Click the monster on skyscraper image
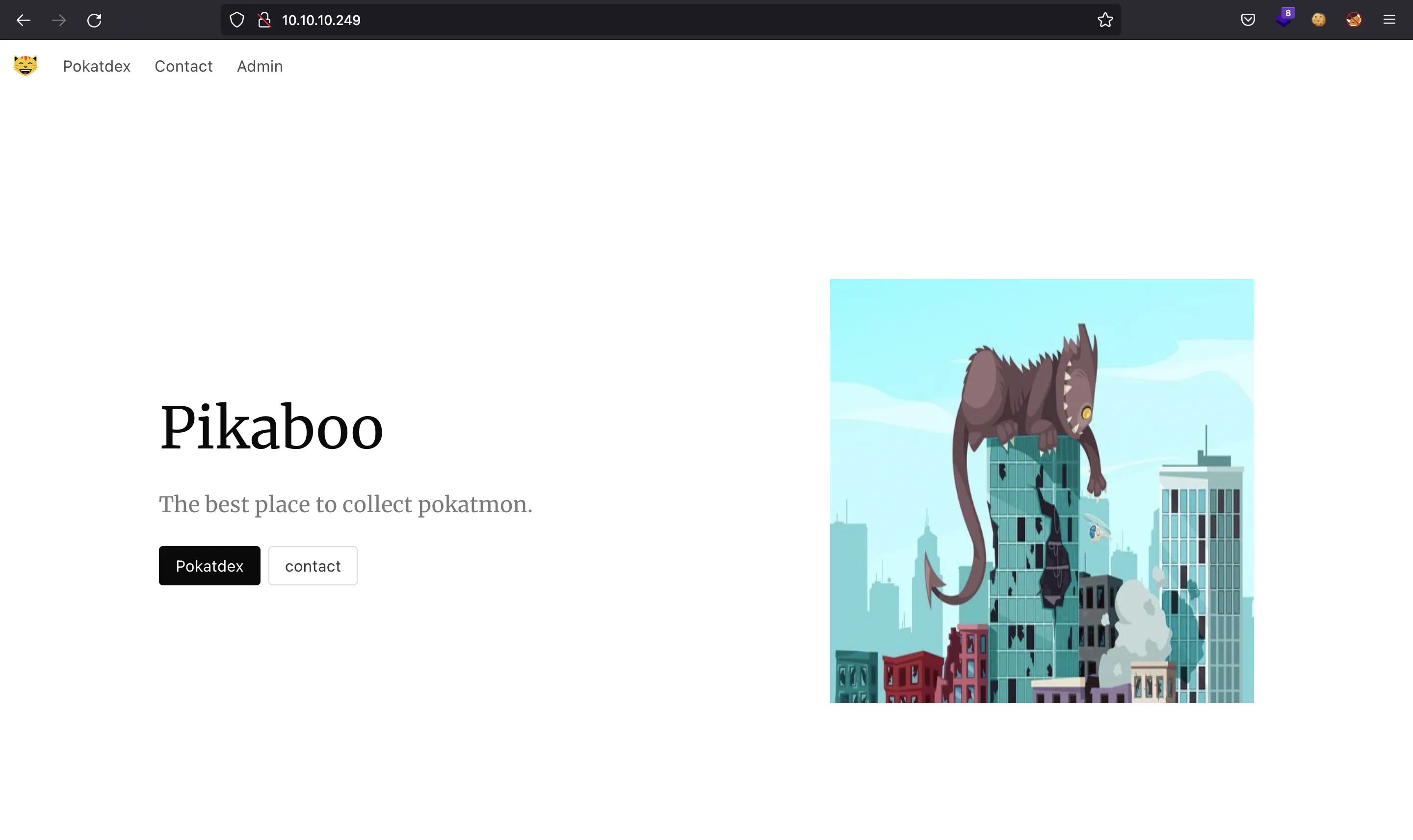The image size is (1413, 840). click(1042, 491)
